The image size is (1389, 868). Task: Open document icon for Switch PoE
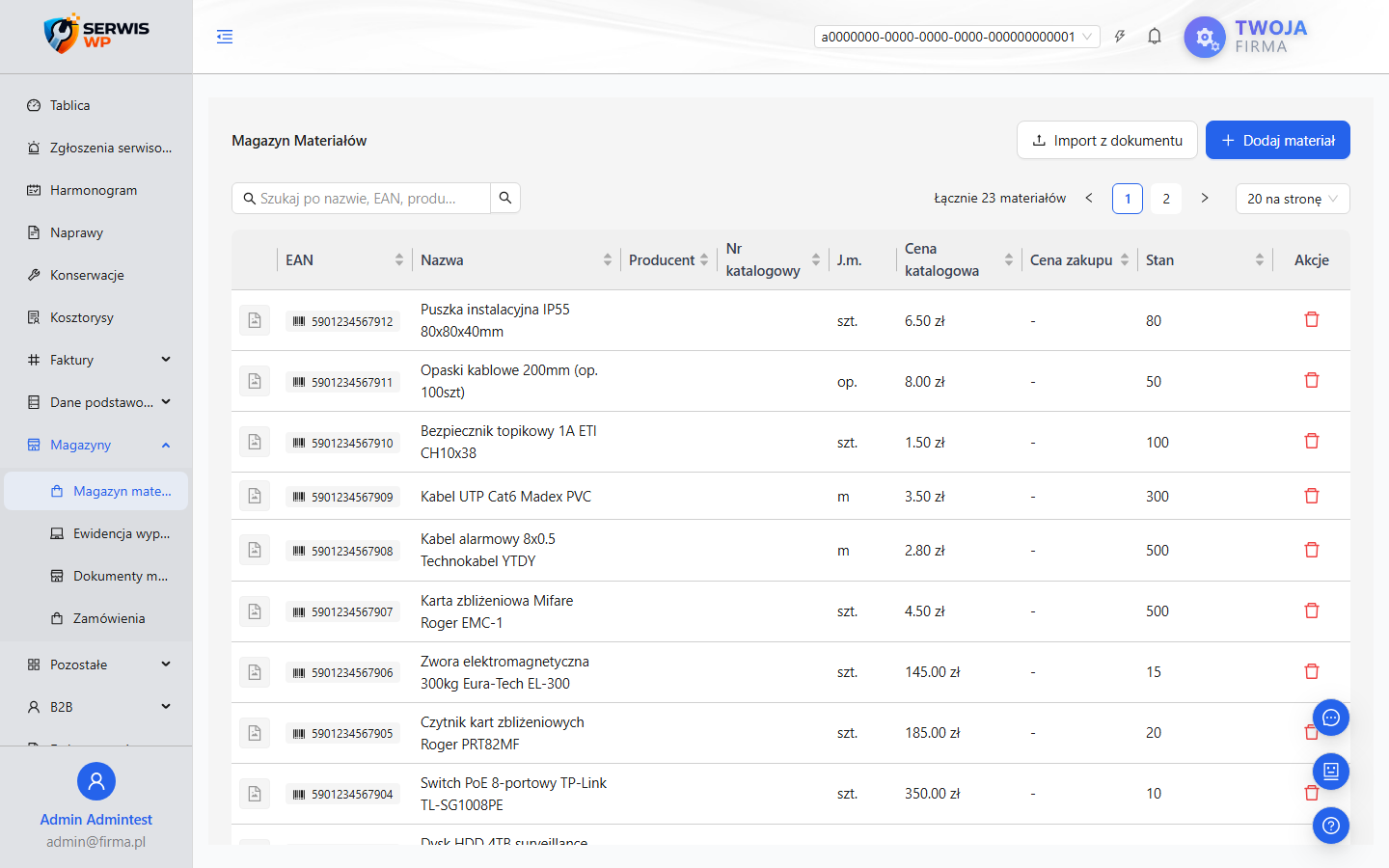coord(255,794)
